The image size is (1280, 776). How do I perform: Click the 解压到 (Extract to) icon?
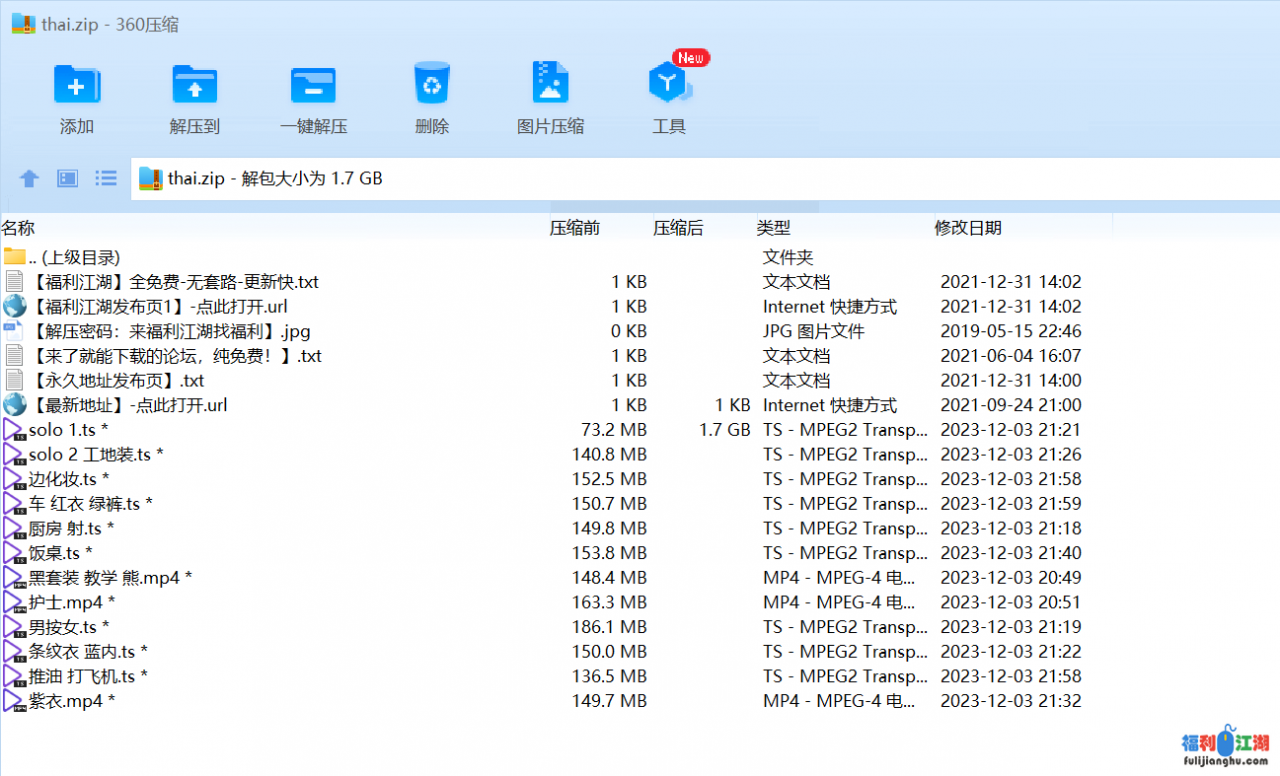click(194, 87)
